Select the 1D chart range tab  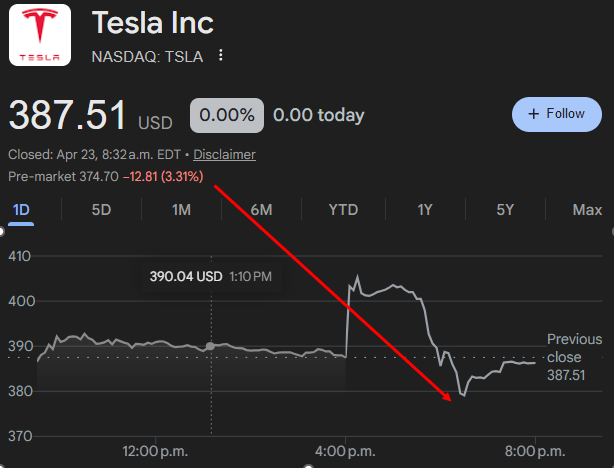click(x=22, y=210)
